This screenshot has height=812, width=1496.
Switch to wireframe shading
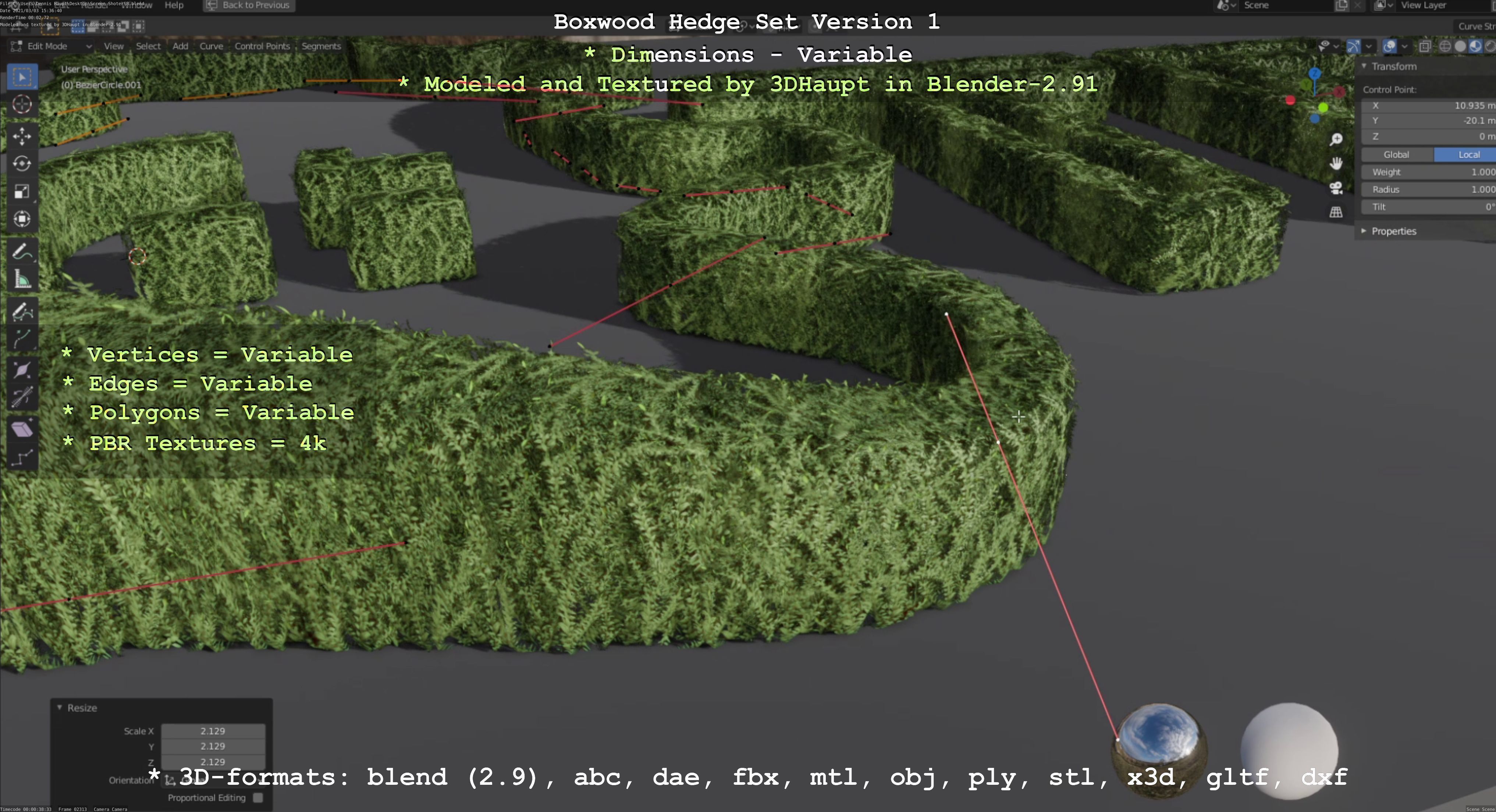click(1446, 46)
